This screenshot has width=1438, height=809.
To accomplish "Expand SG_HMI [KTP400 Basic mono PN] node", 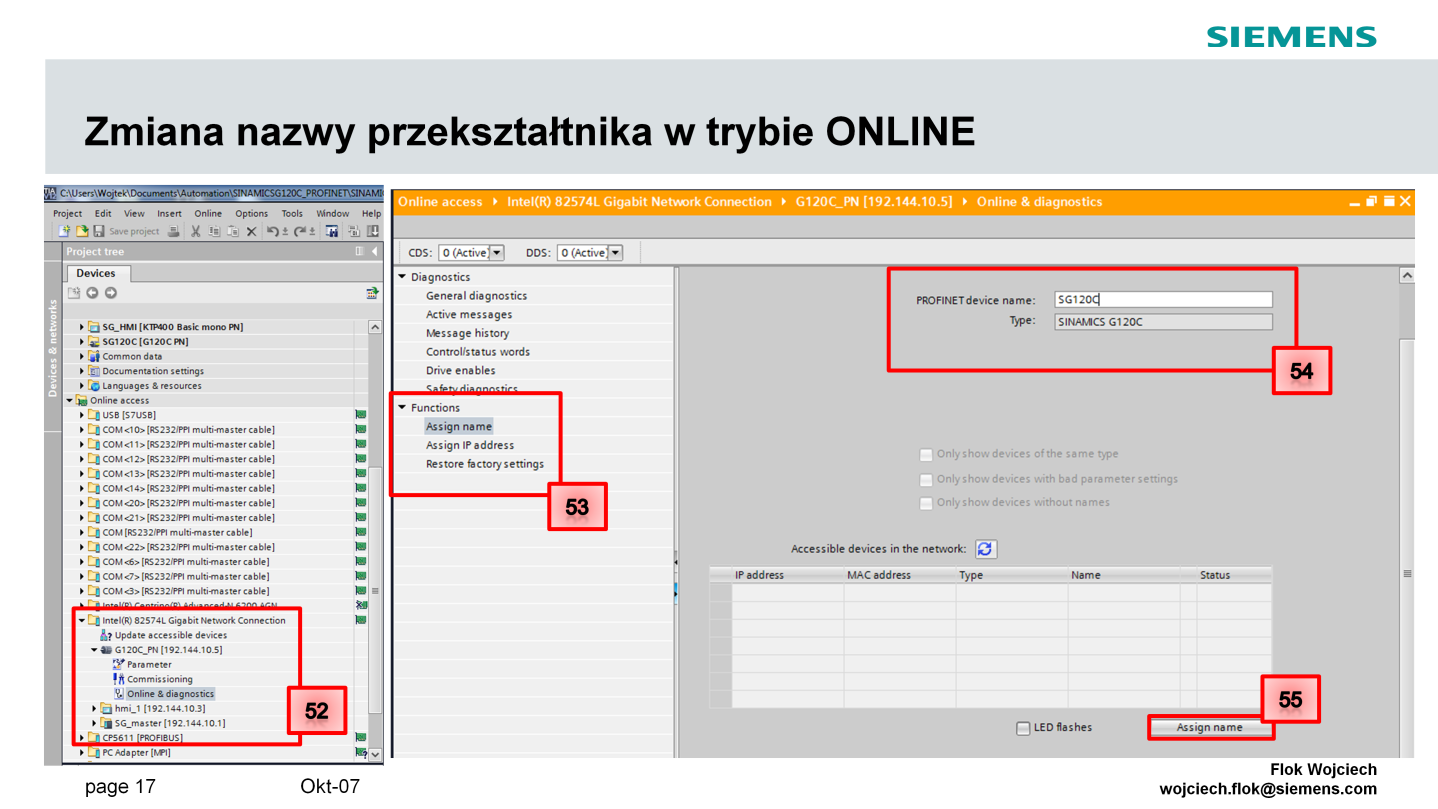I will click(x=82, y=327).
